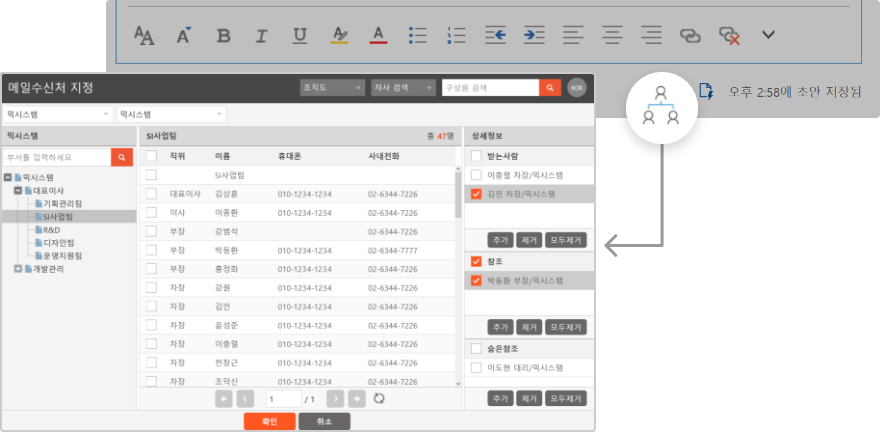Screen dimensions: 880x432
Task: Click the orange 확인 button
Action: pos(269,421)
